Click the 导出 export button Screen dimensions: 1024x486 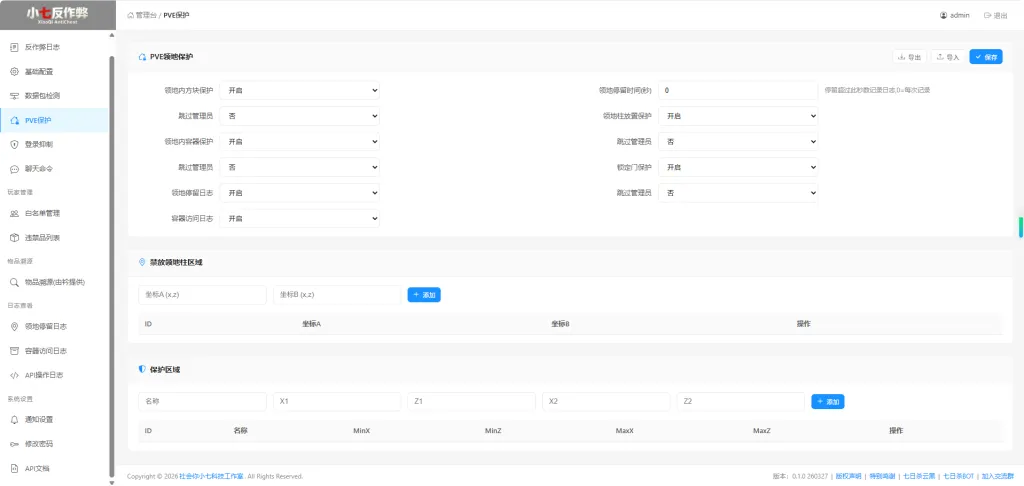click(909, 57)
